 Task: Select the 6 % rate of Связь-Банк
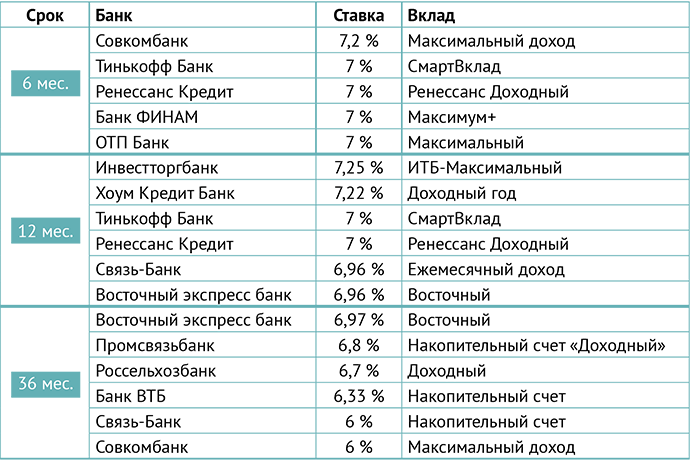(x=358, y=422)
